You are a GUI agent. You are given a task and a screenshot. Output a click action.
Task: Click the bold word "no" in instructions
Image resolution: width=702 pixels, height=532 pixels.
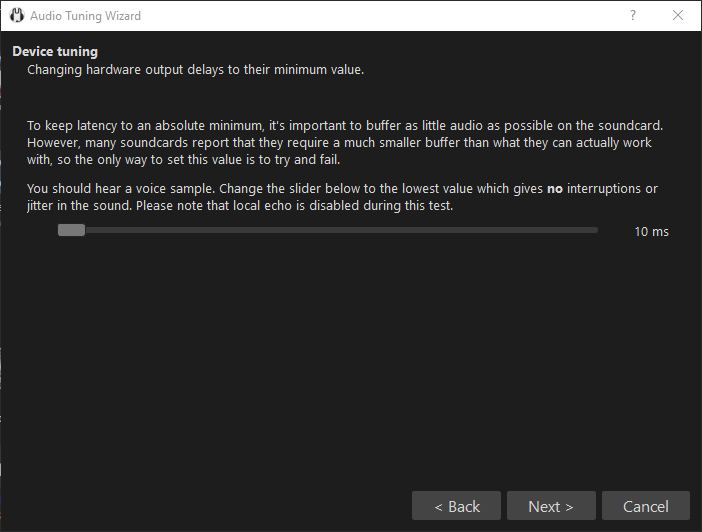coord(555,189)
